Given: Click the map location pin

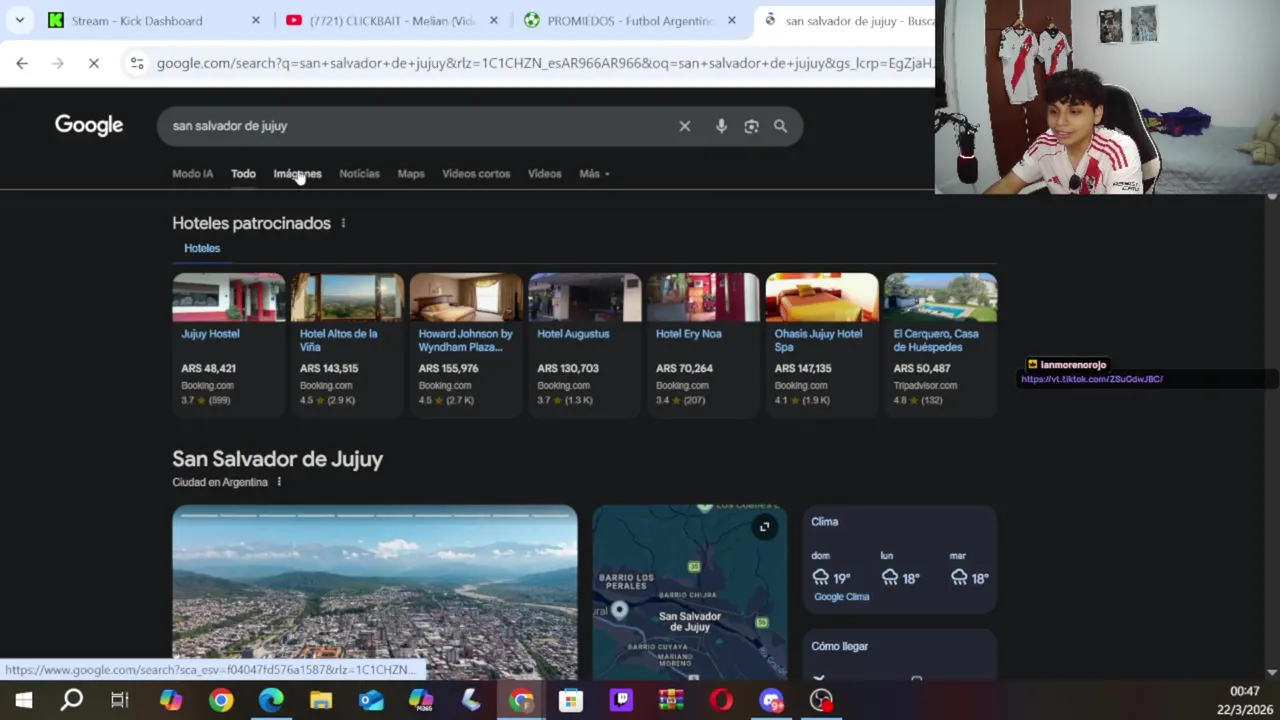Looking at the screenshot, I should click(620, 609).
